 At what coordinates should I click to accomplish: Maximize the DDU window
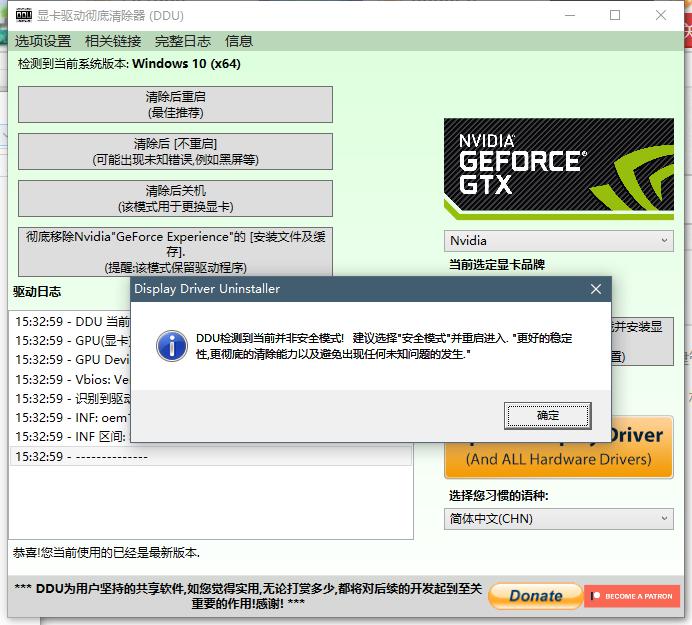click(x=615, y=15)
